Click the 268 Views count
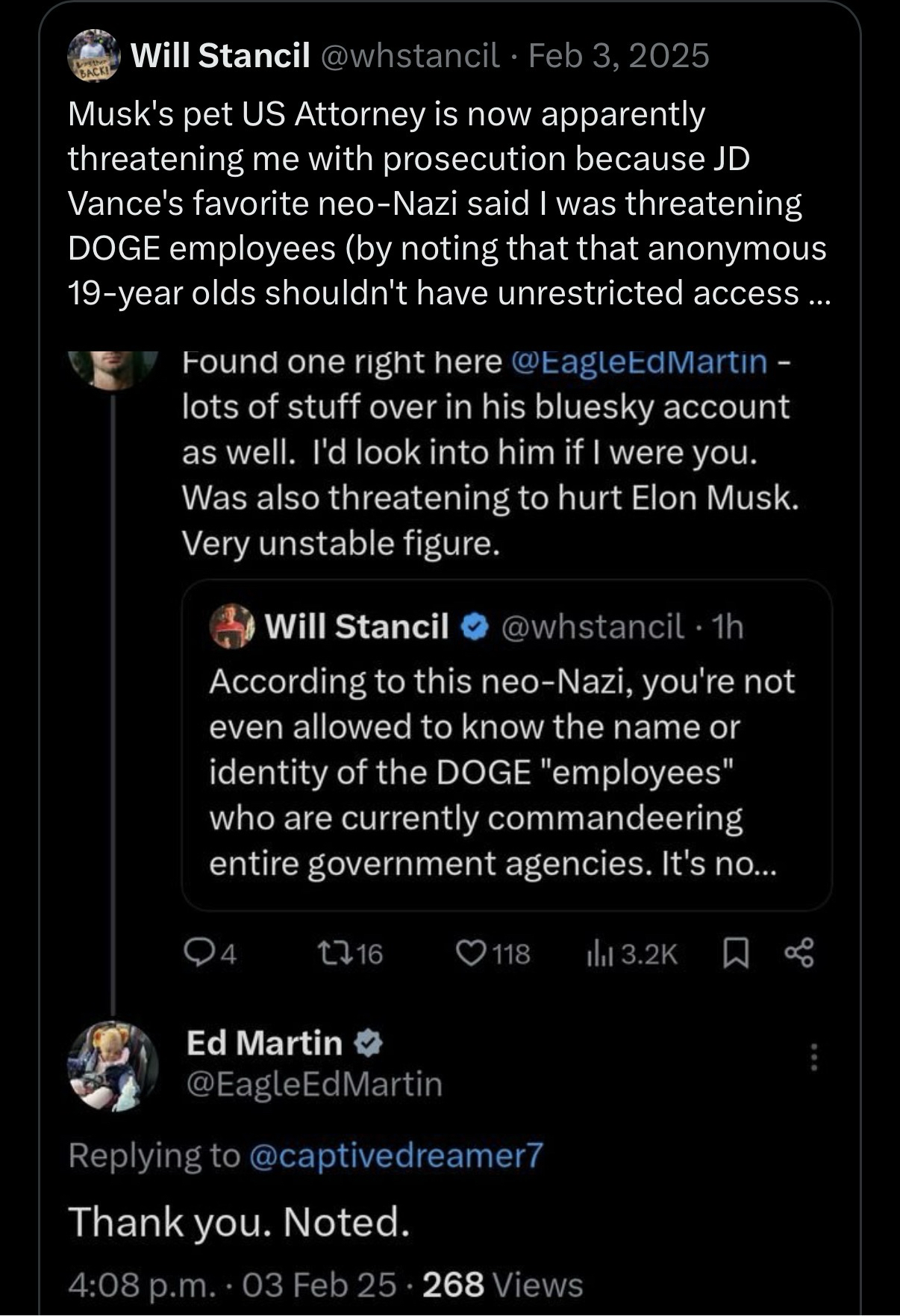The width and height of the screenshot is (900, 1316). 502,1285
